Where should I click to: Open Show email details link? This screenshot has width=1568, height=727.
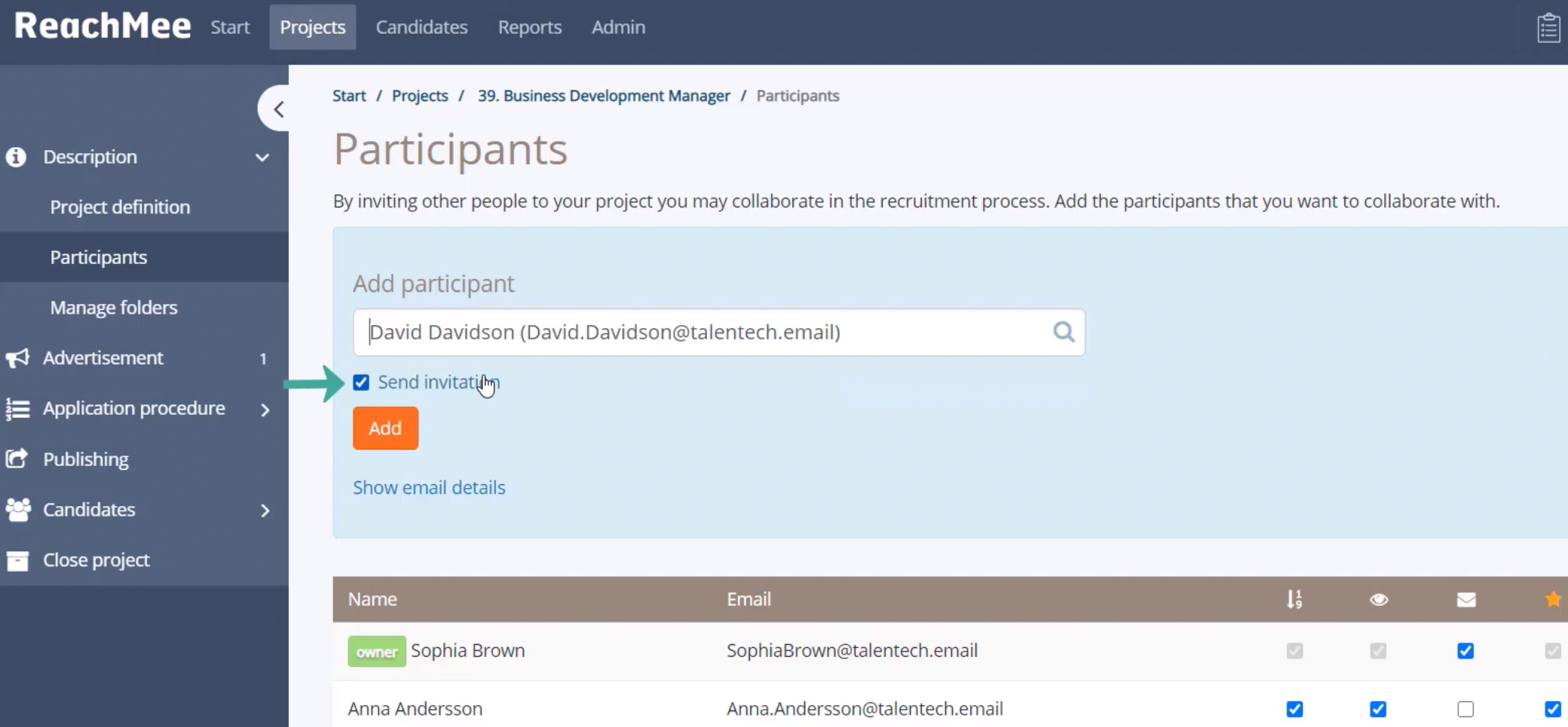(x=429, y=487)
